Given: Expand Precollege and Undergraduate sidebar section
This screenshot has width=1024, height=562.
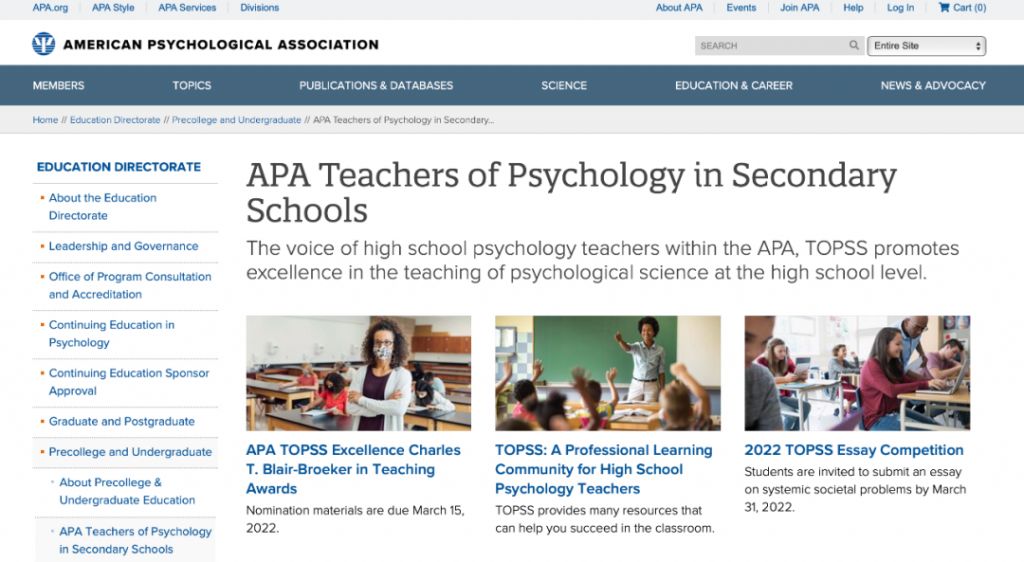Looking at the screenshot, I should [x=130, y=452].
